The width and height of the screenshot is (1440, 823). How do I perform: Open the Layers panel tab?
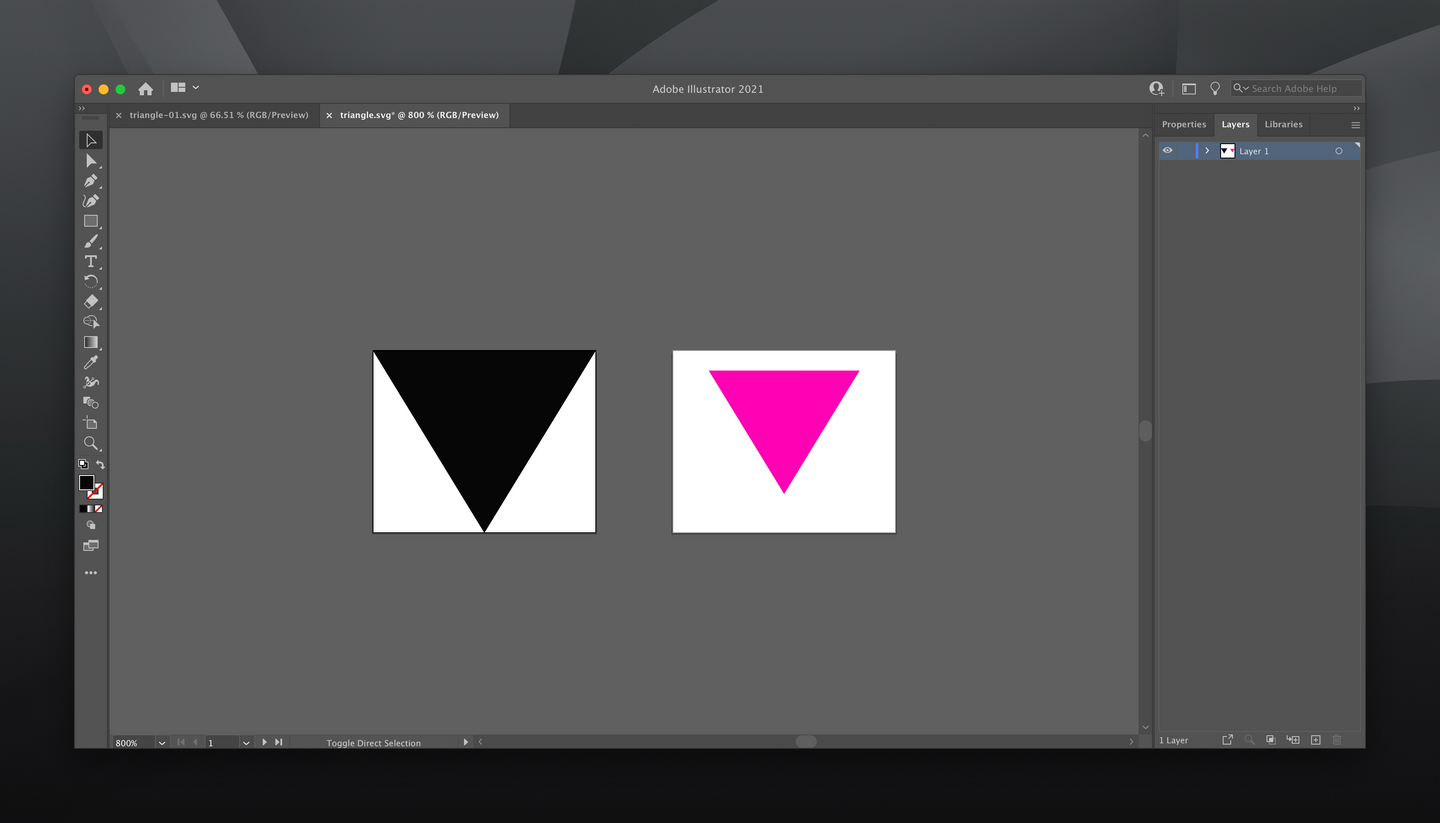pos(1235,124)
